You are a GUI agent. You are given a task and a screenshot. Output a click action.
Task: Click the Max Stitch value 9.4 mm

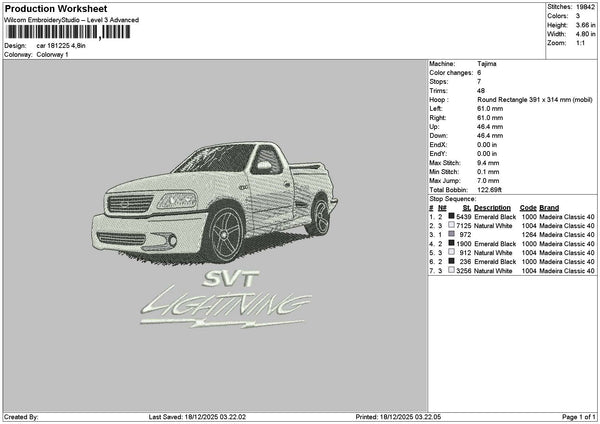[488, 163]
